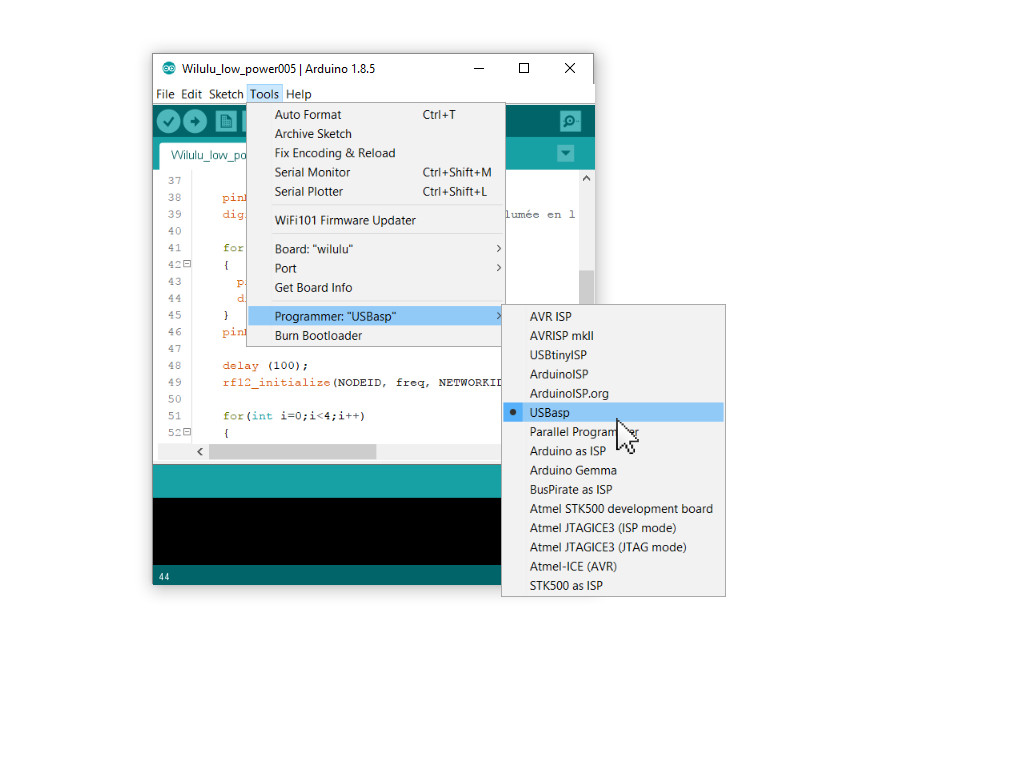
Task: Select BusPirate as ISP programmer
Action: pyautogui.click(x=613, y=490)
